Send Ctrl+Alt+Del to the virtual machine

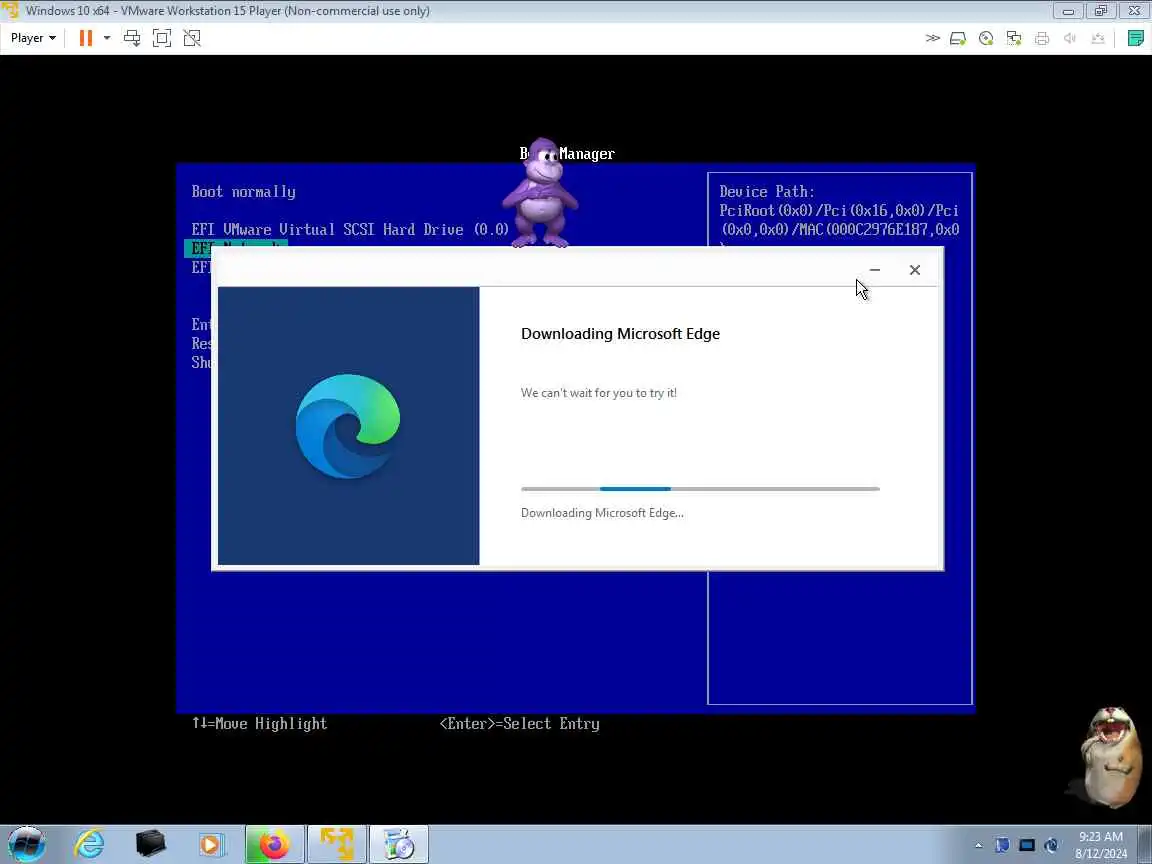[132, 38]
